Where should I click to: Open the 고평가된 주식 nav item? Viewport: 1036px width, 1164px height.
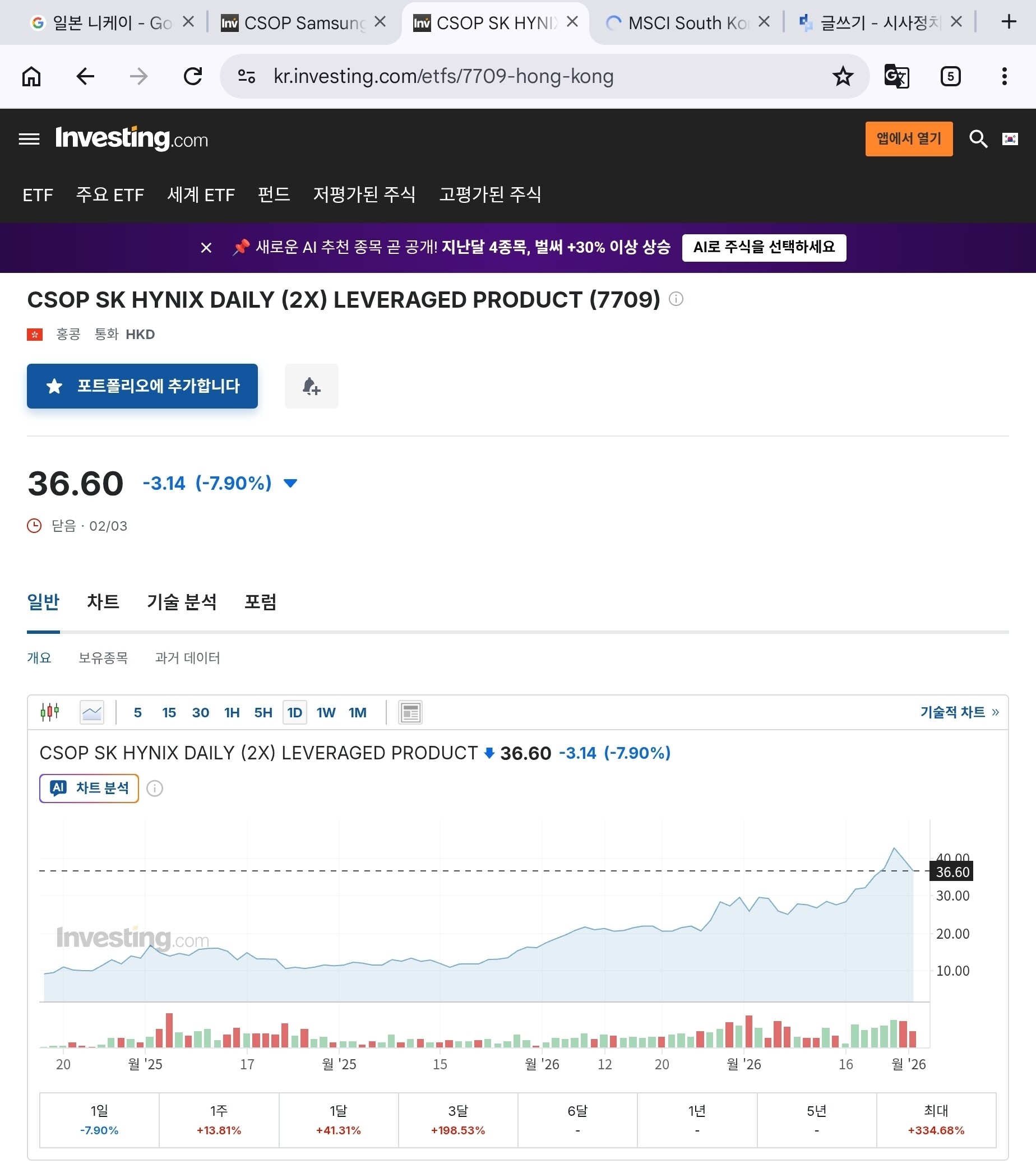[x=491, y=195]
